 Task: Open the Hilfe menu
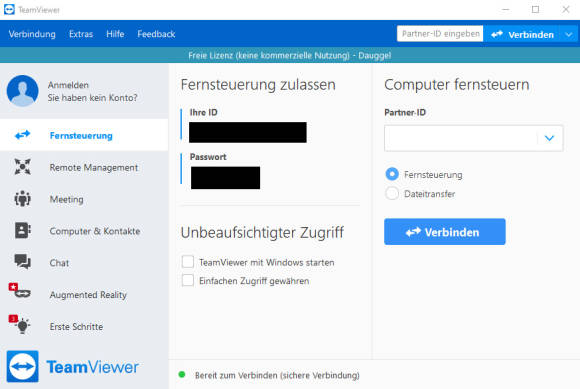[x=115, y=34]
